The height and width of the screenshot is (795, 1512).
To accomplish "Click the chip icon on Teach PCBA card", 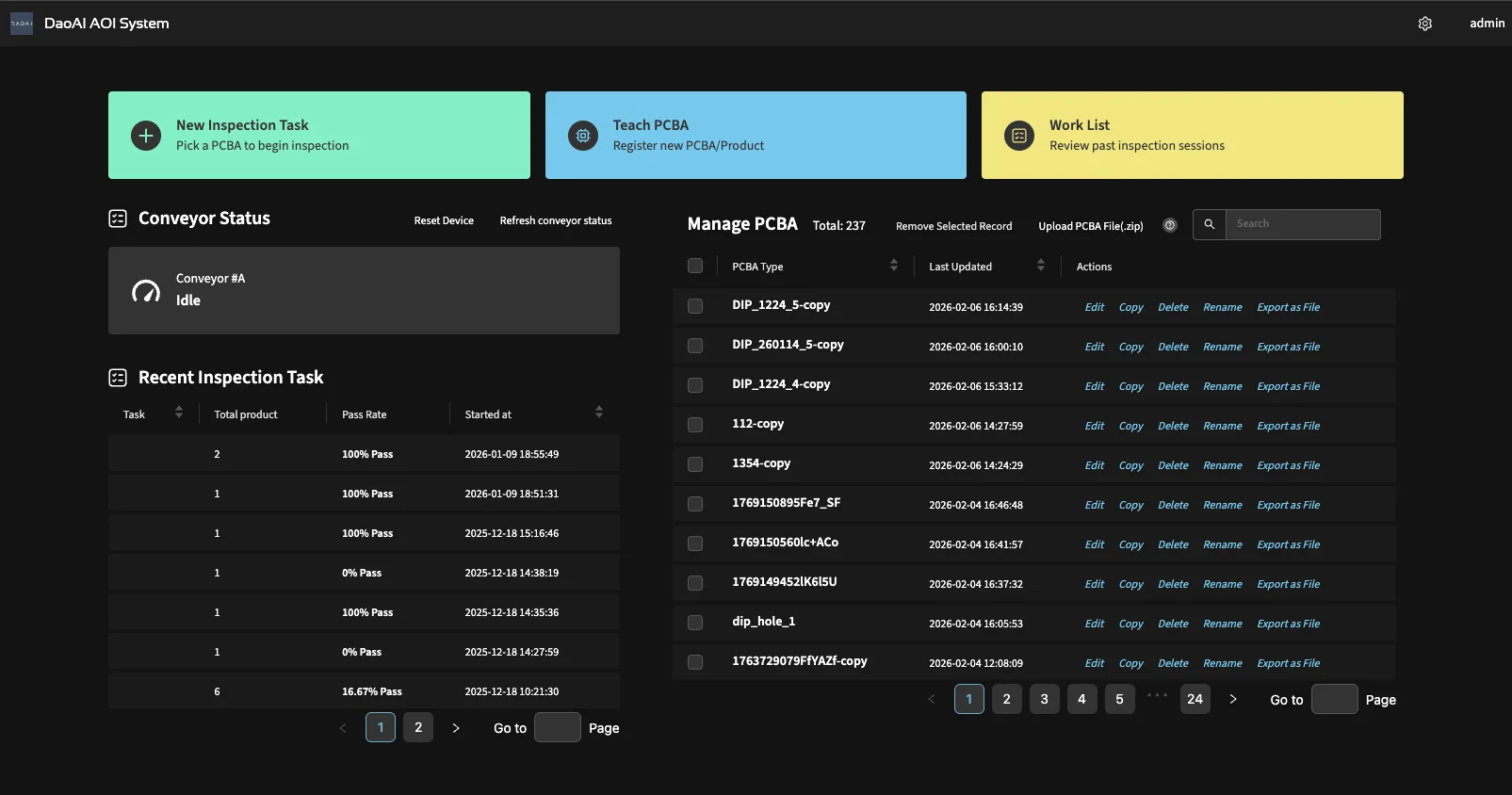I will (583, 136).
